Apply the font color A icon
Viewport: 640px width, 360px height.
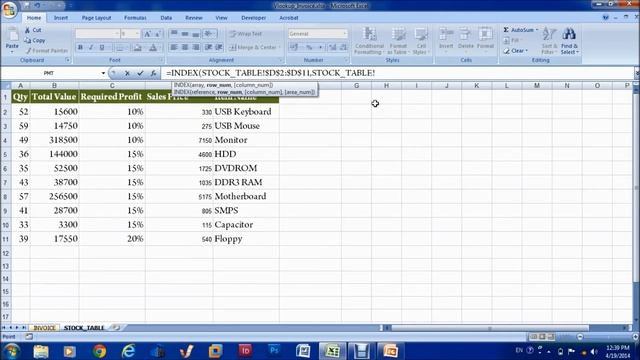coord(153,48)
